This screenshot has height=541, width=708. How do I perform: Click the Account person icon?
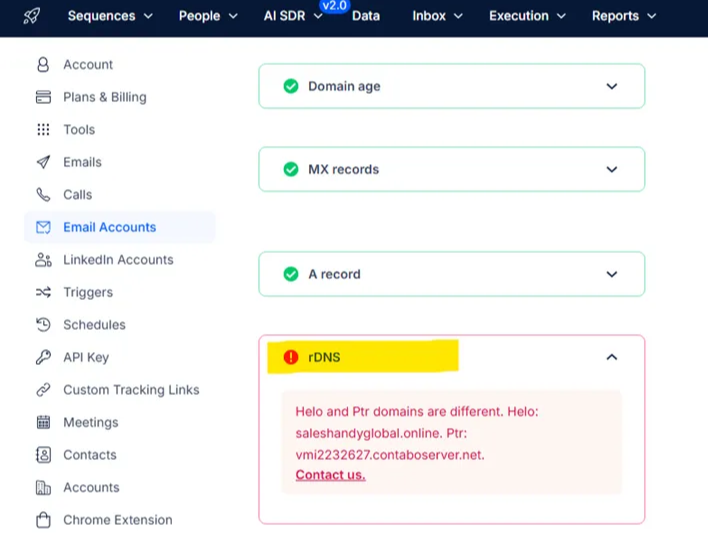(43, 65)
